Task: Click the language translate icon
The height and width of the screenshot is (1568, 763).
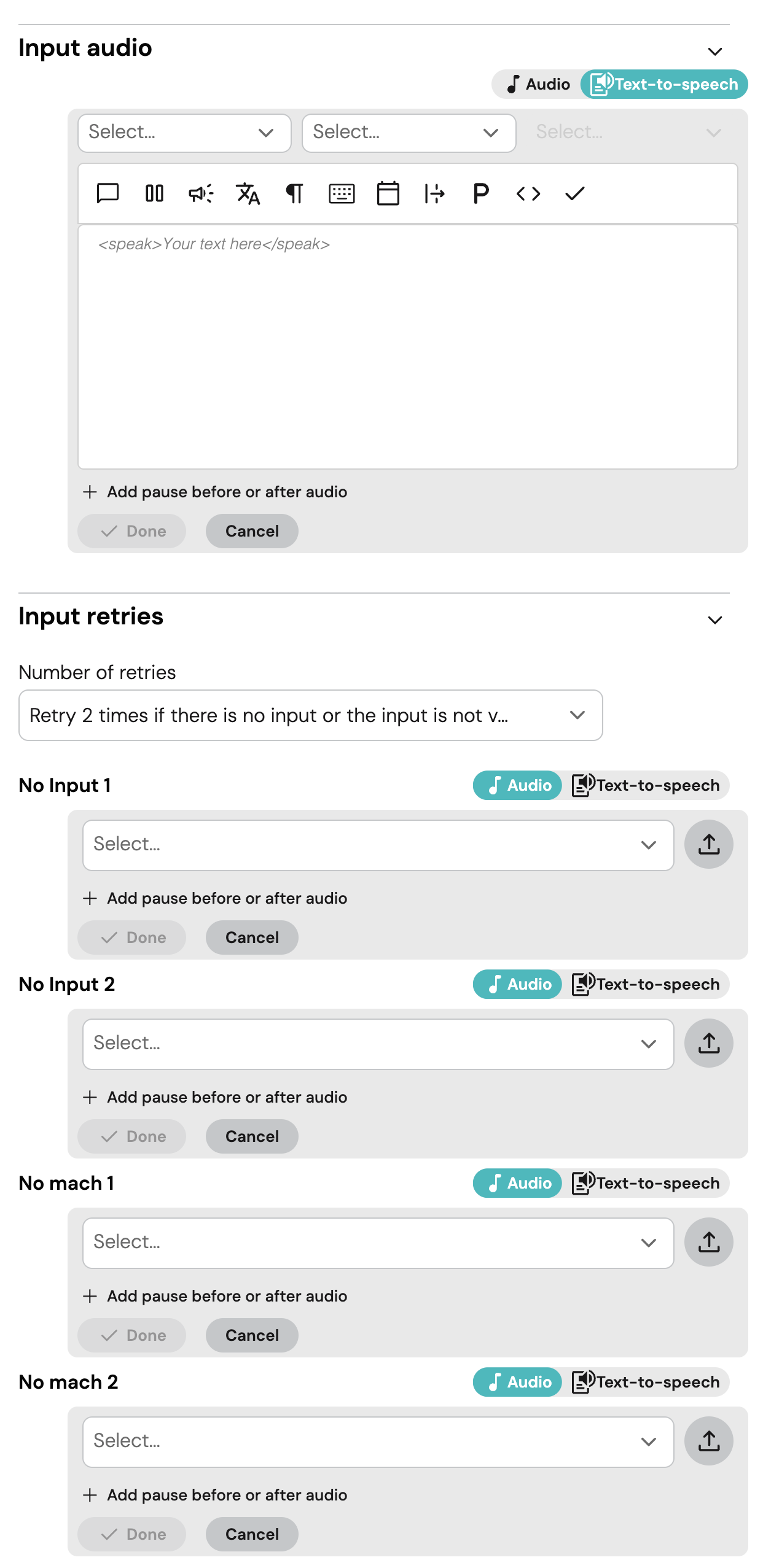Action: coord(248,193)
